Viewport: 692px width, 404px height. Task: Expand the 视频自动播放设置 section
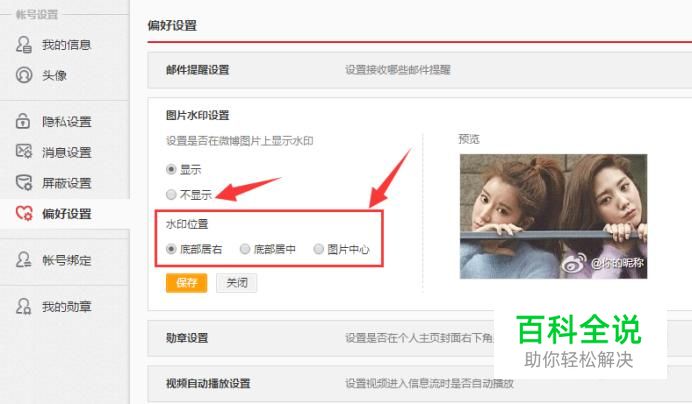(x=420, y=383)
